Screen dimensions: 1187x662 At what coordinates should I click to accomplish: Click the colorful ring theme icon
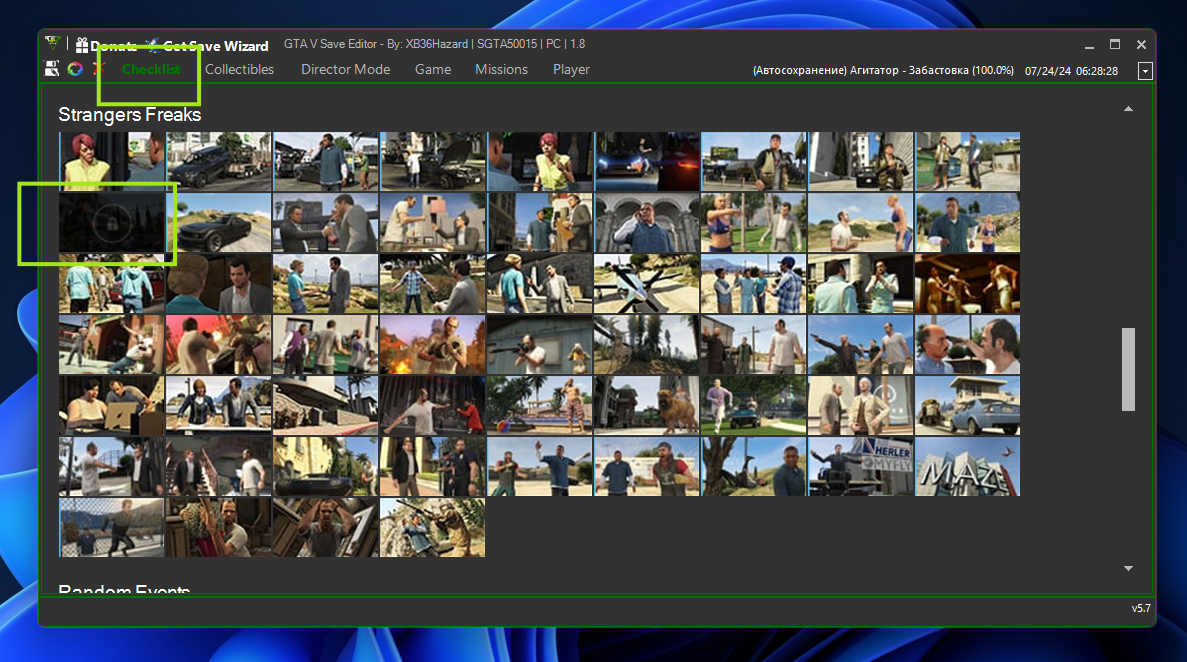[x=75, y=69]
